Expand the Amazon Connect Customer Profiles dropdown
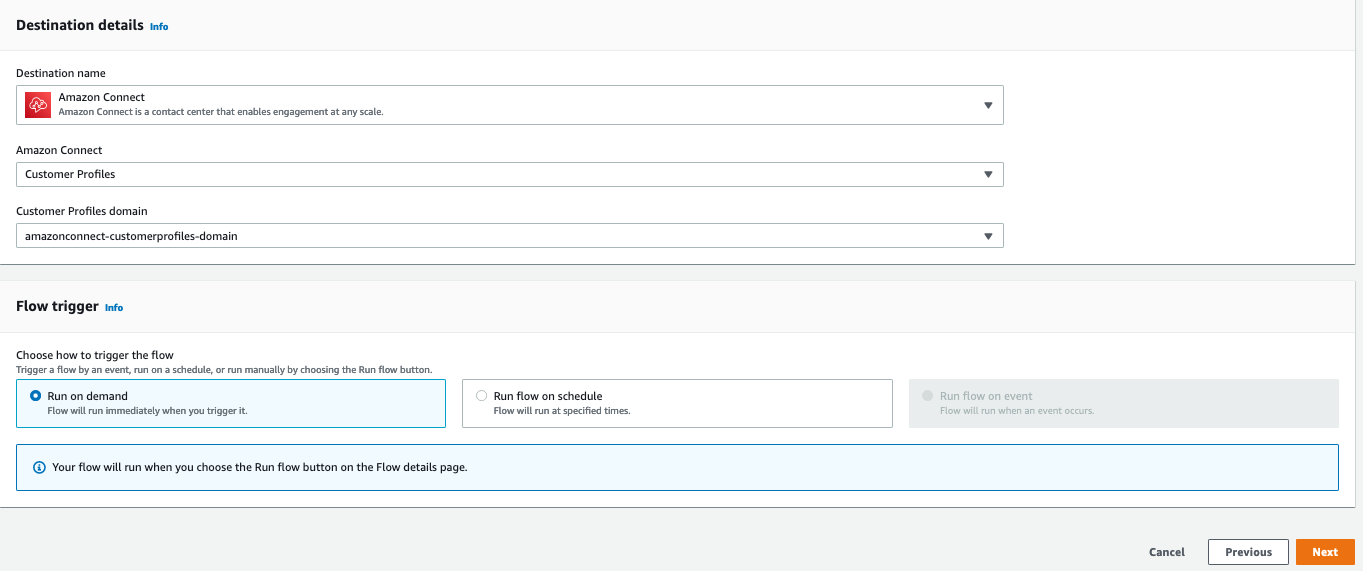Image resolution: width=1363 pixels, height=571 pixels. tap(510, 174)
